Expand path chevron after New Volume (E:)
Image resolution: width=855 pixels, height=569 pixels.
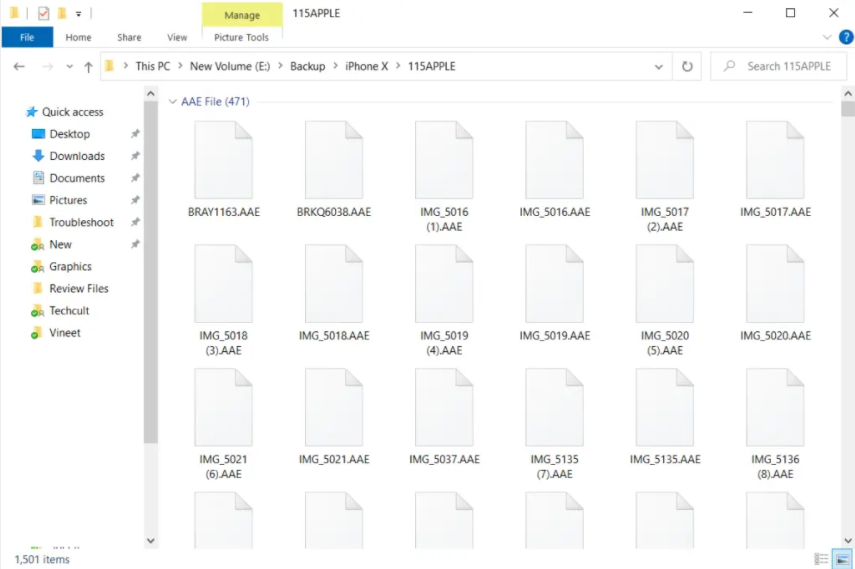pos(280,66)
